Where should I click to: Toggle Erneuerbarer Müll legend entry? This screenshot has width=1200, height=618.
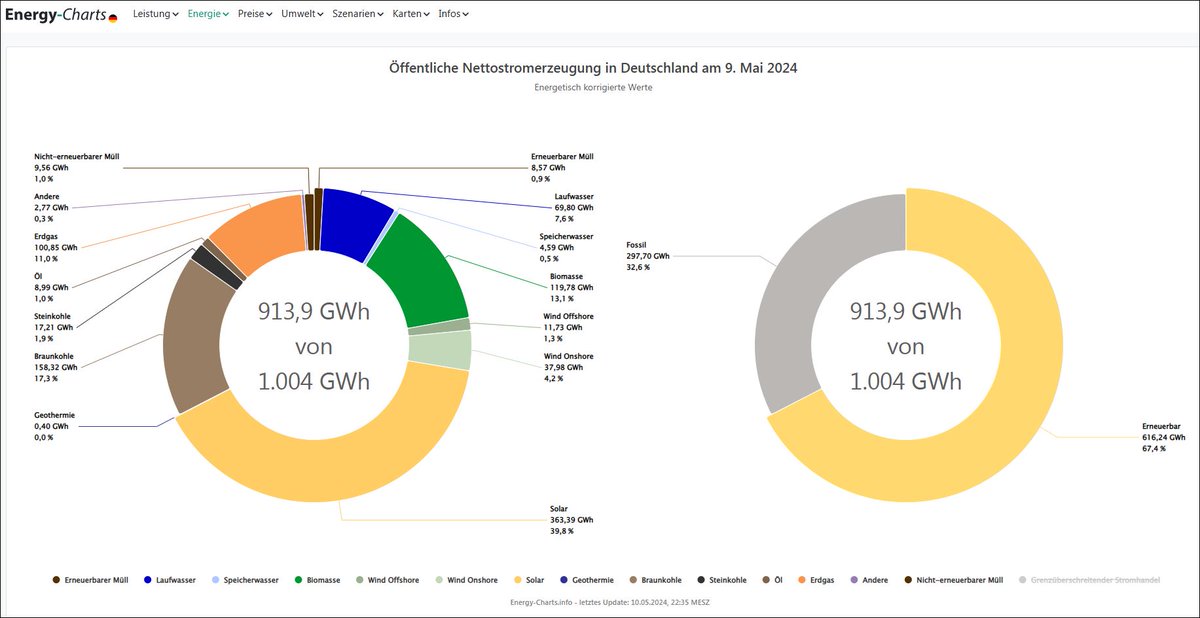tap(89, 580)
